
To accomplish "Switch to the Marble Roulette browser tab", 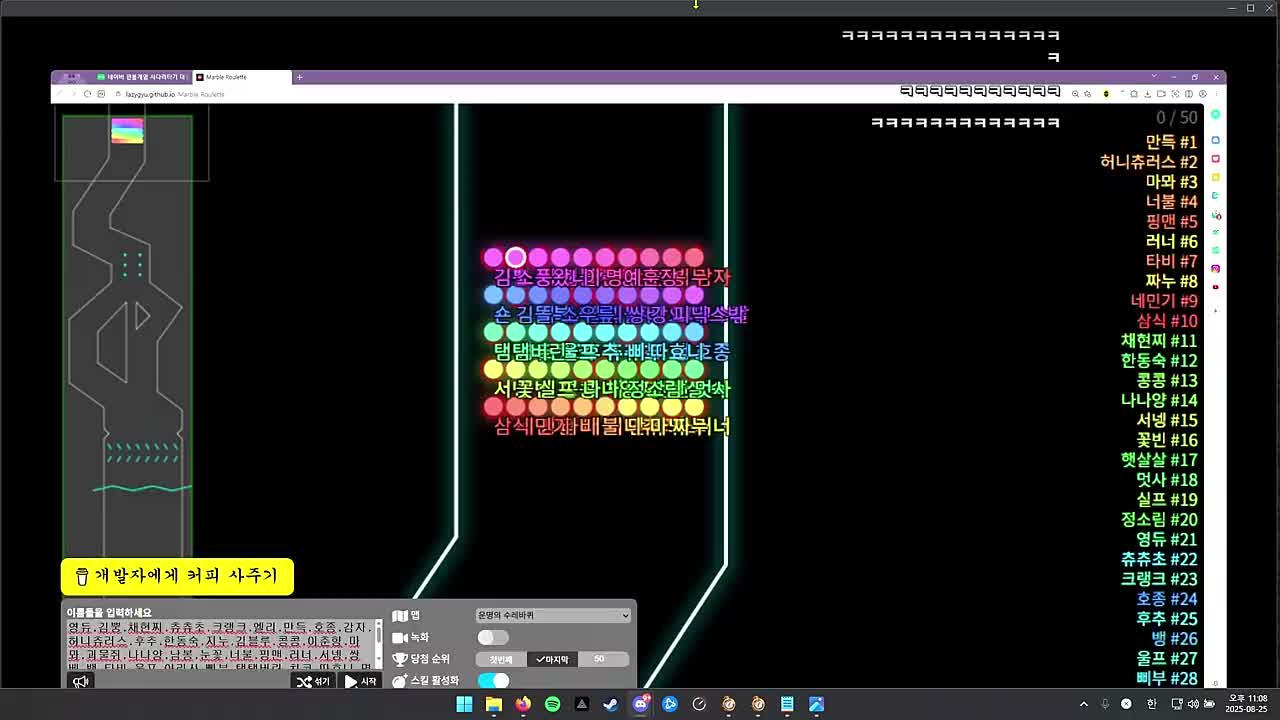I will pyautogui.click(x=240, y=77).
